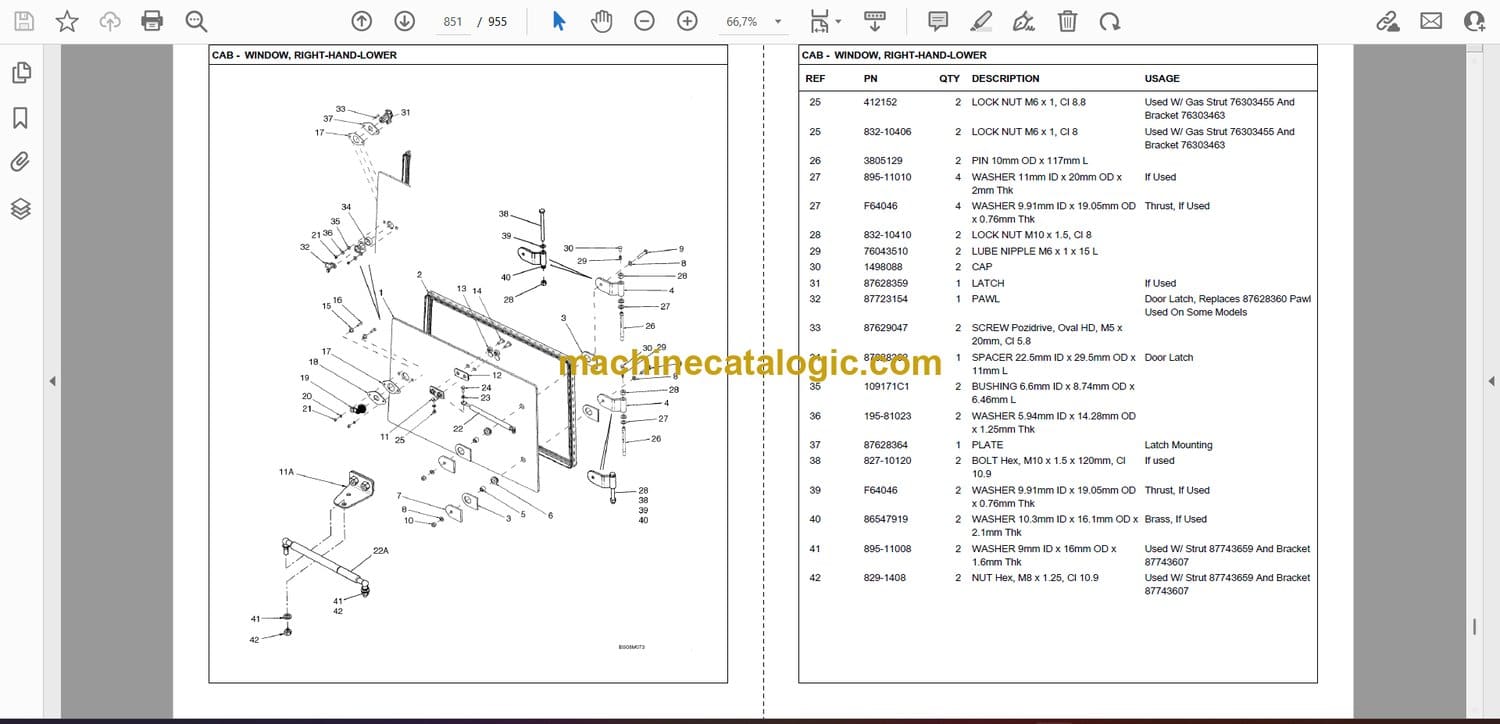Rotate the page with the rotate icon
The height and width of the screenshot is (724, 1500).
point(1109,21)
